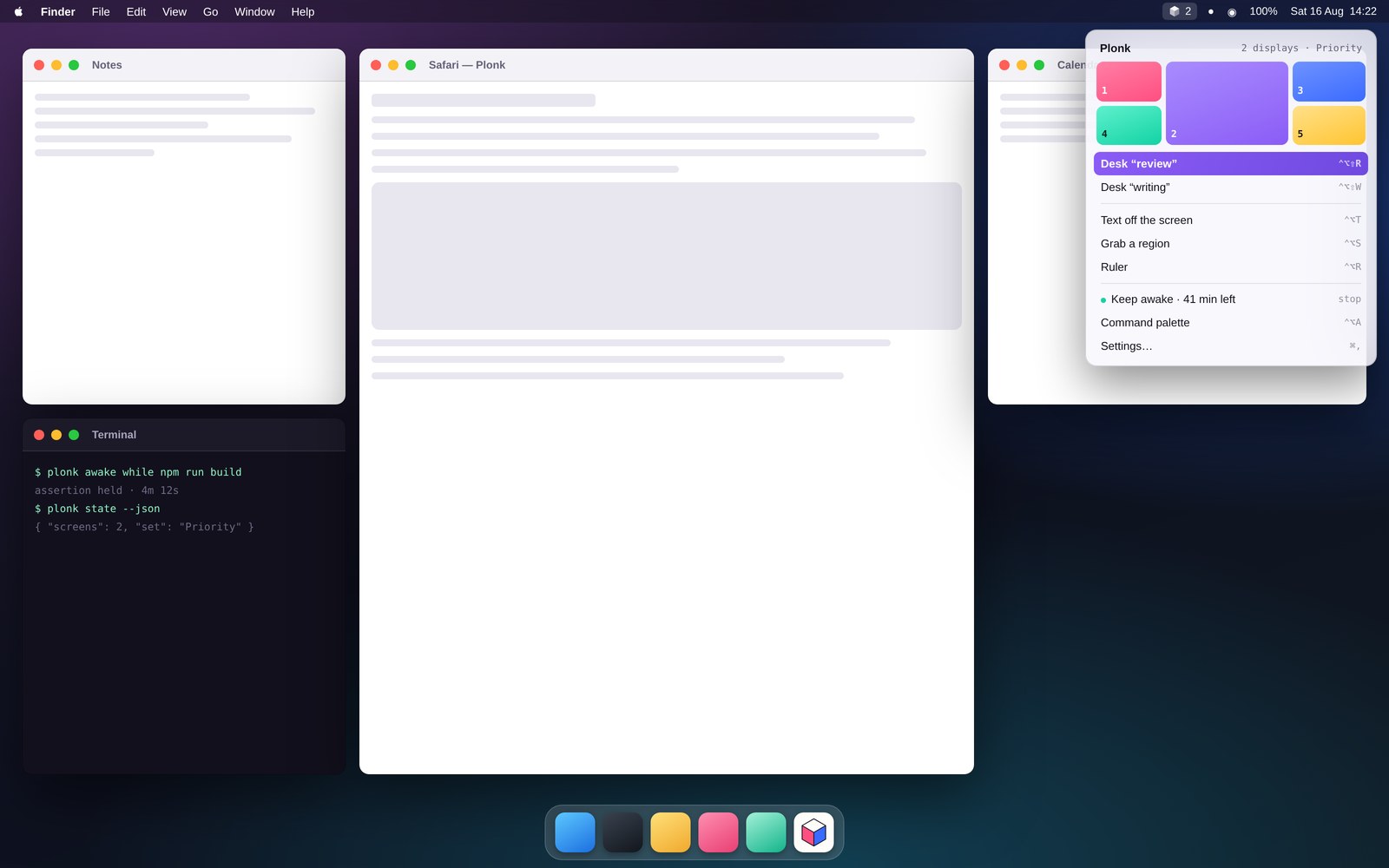
Task: Zoom the Notes window with green button
Action: (x=74, y=65)
